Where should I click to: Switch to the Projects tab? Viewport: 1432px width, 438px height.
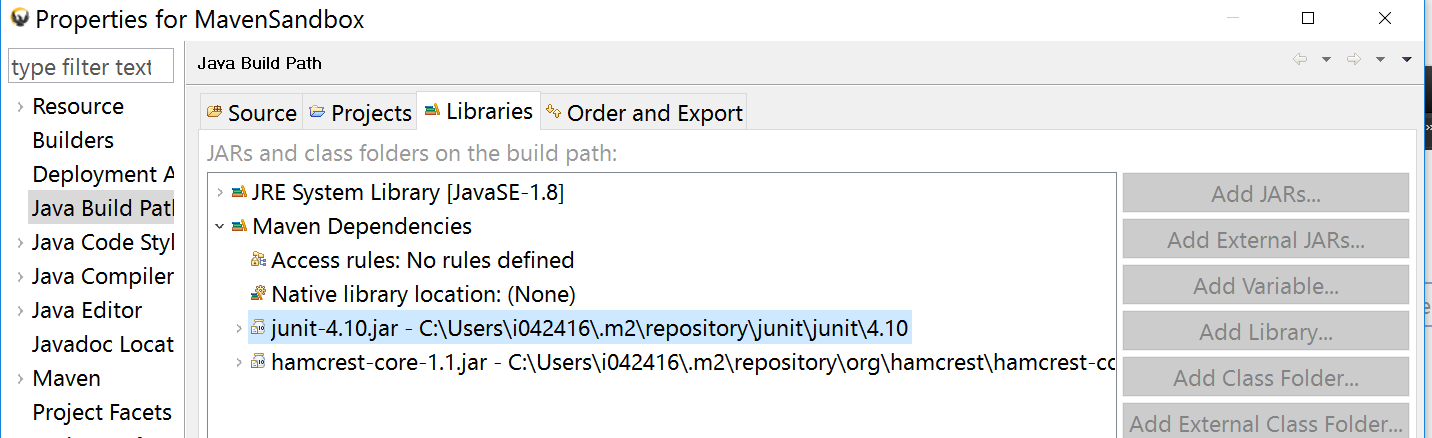click(360, 113)
